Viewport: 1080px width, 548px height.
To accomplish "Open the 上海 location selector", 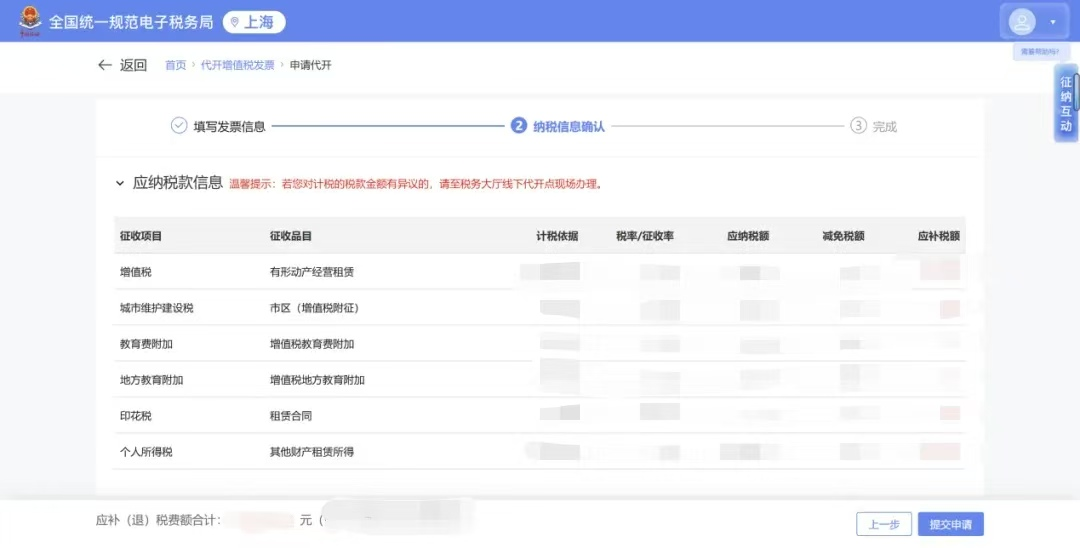I will tap(254, 22).
